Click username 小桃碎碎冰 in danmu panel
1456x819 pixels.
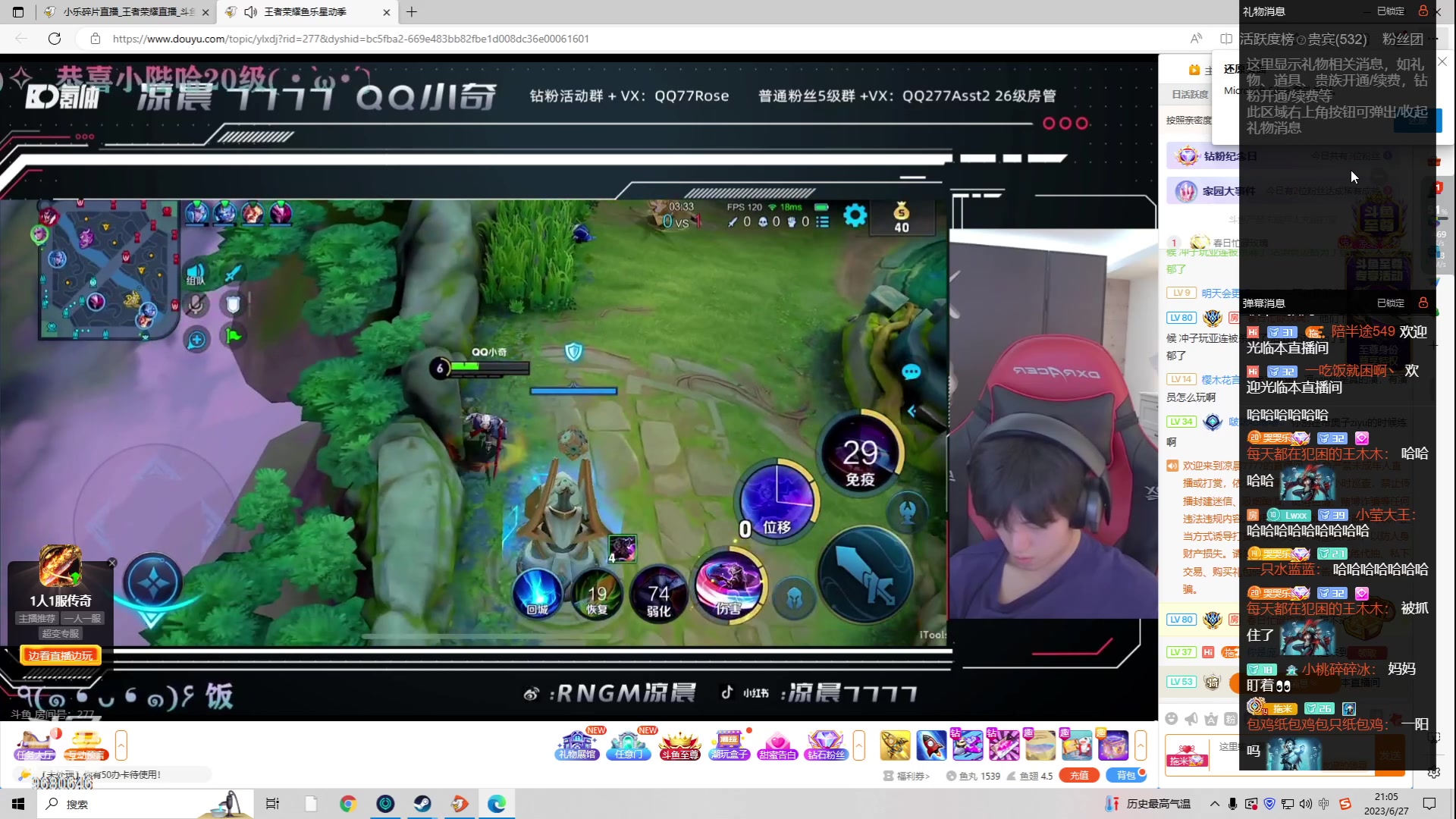pyautogui.click(x=1336, y=669)
